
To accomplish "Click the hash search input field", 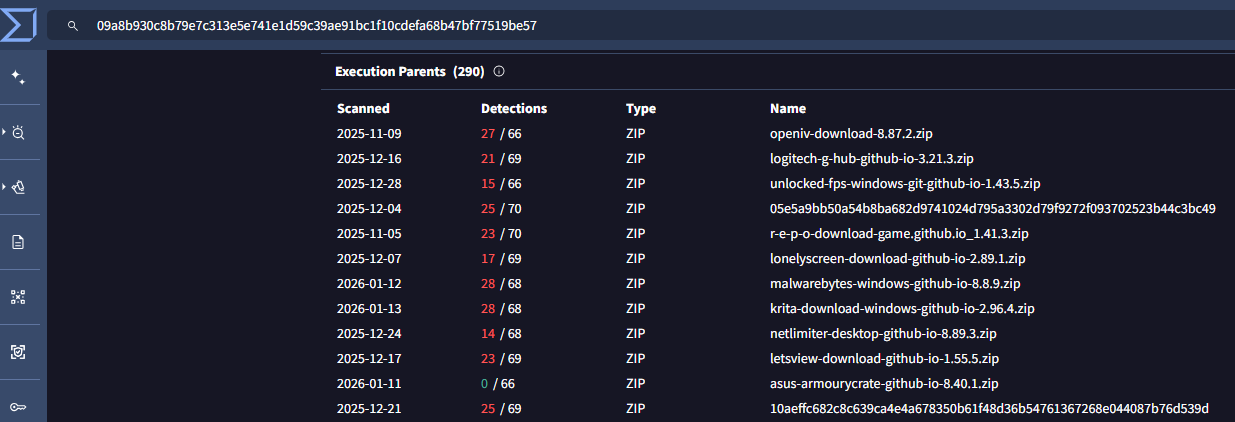I will pyautogui.click(x=640, y=25).
